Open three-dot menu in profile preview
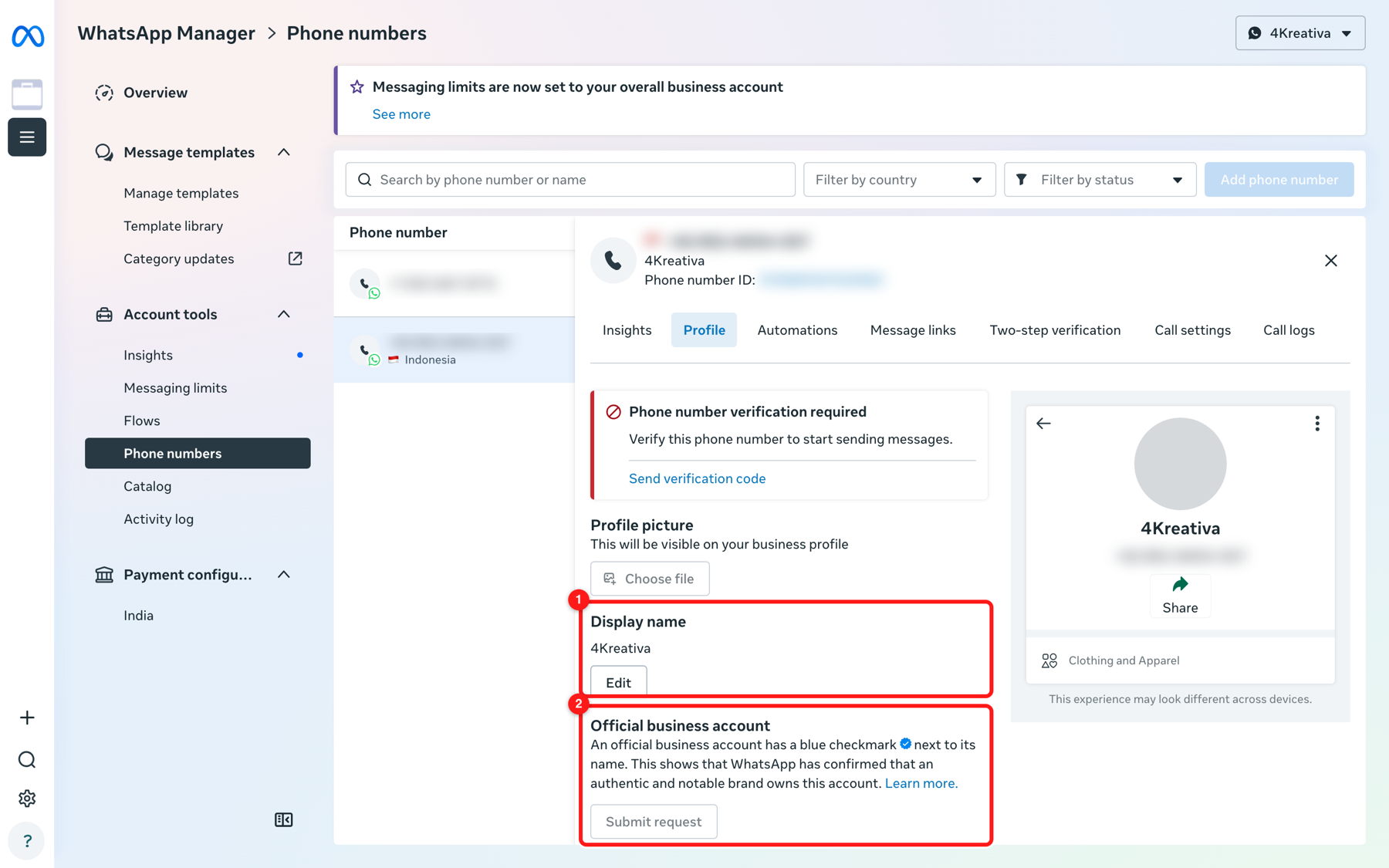The width and height of the screenshot is (1389, 868). 1317,424
